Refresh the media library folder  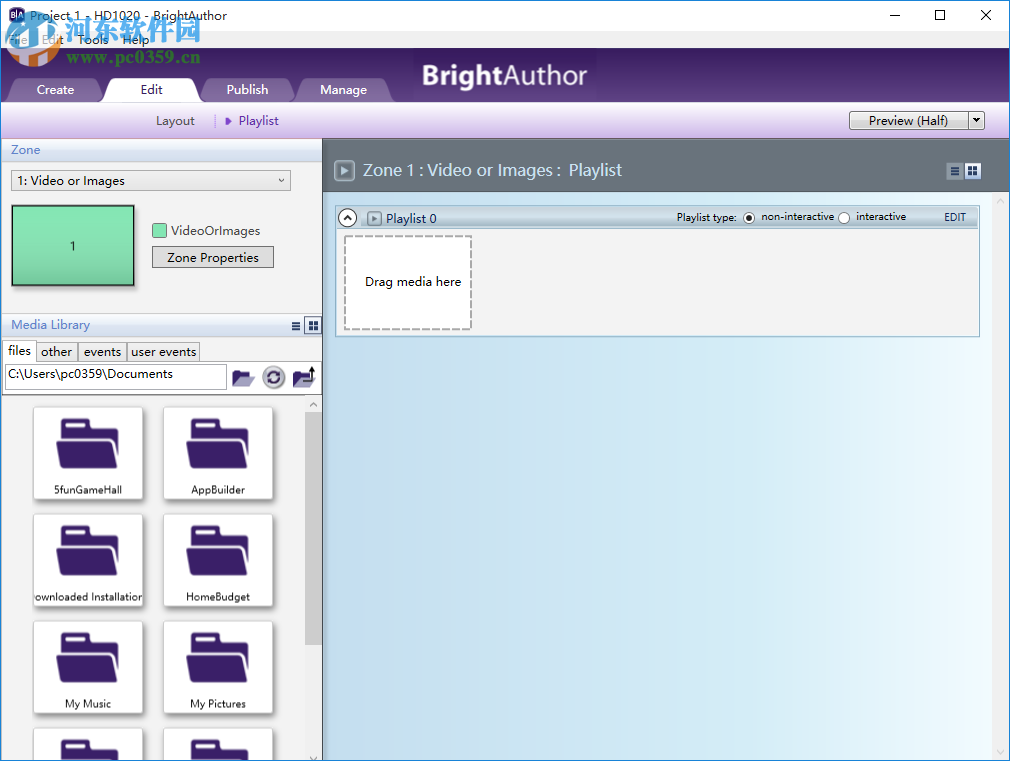click(273, 377)
